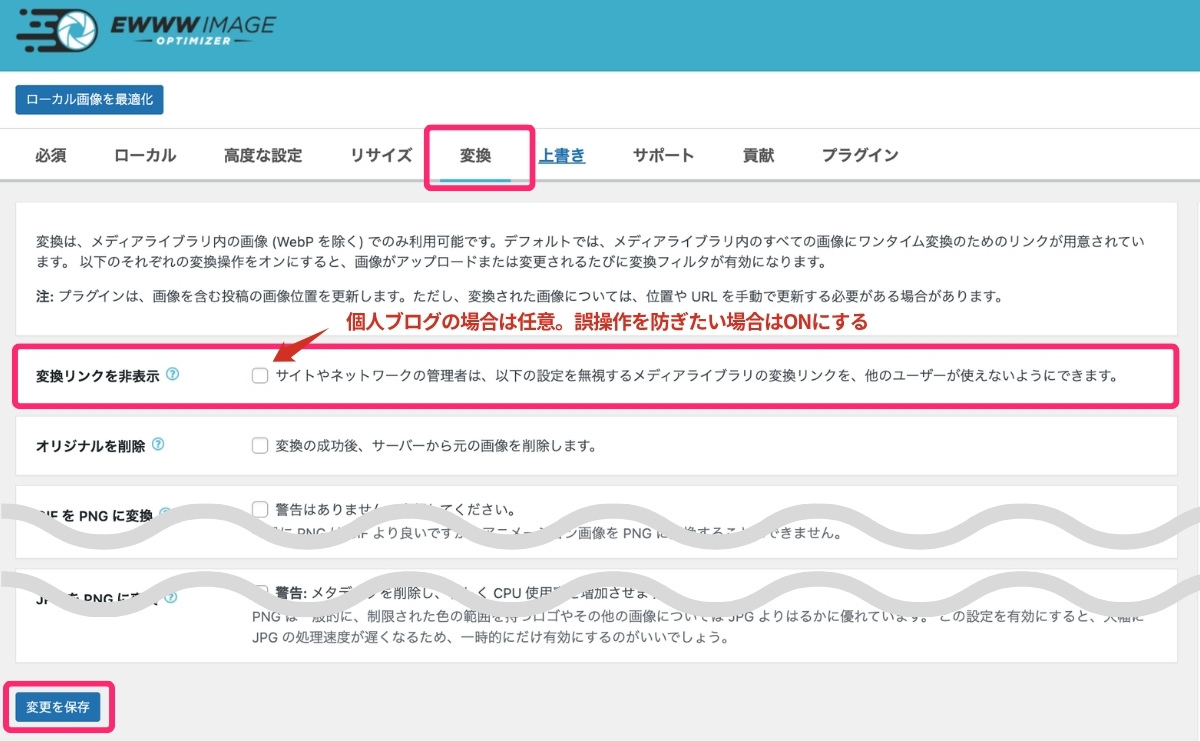Click the EWWW Image Optimizer logo icon
Screen dimensions: 1200x741
point(62,29)
